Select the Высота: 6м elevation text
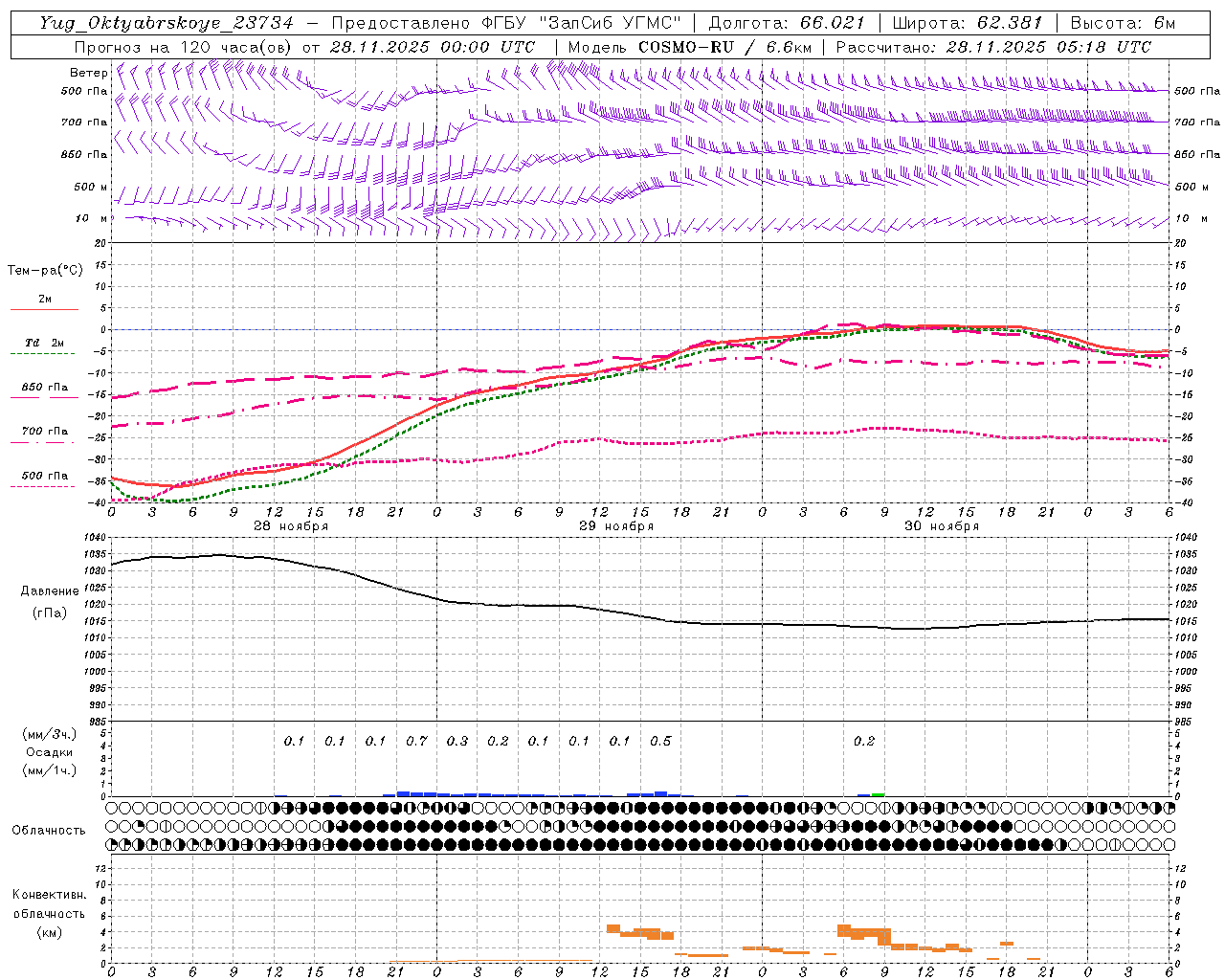This screenshot has width=1225, height=980. coord(1123,23)
